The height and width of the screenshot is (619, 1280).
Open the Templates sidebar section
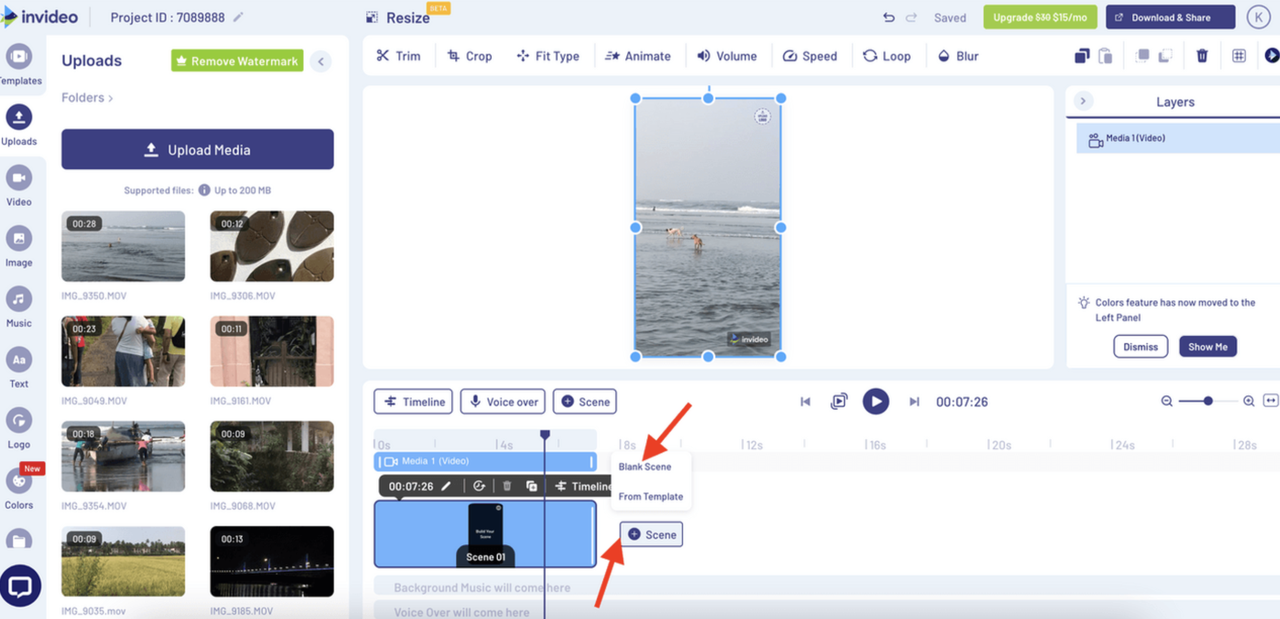19,65
